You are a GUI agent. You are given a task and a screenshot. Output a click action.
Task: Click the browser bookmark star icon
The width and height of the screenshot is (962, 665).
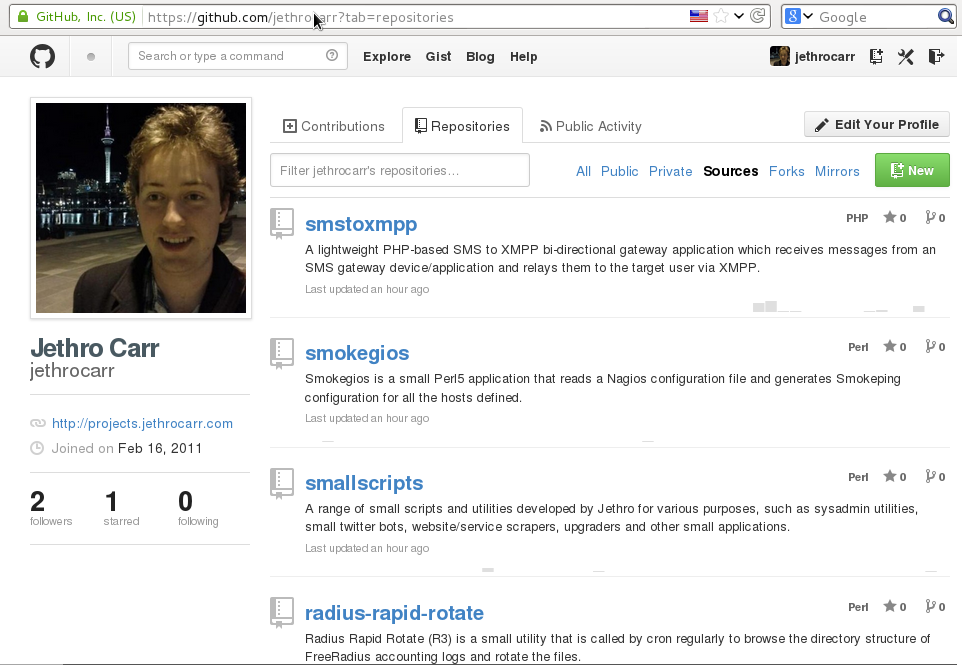(722, 16)
